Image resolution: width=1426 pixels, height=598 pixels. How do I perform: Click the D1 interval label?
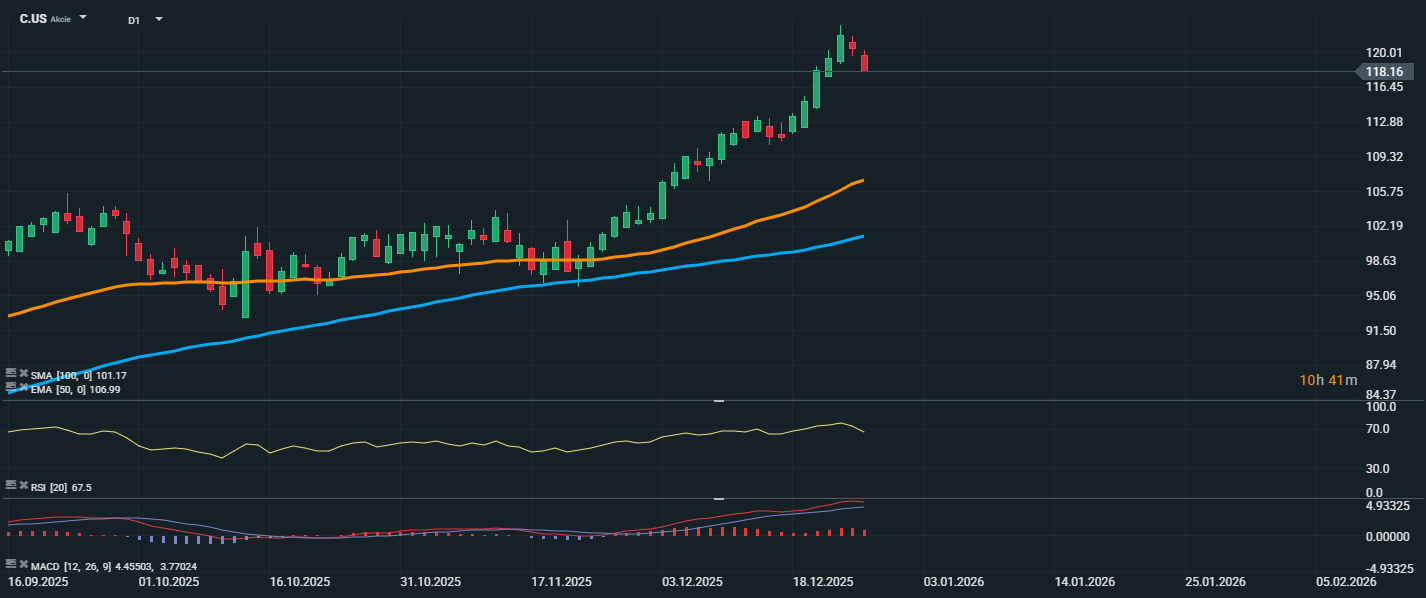click(134, 20)
